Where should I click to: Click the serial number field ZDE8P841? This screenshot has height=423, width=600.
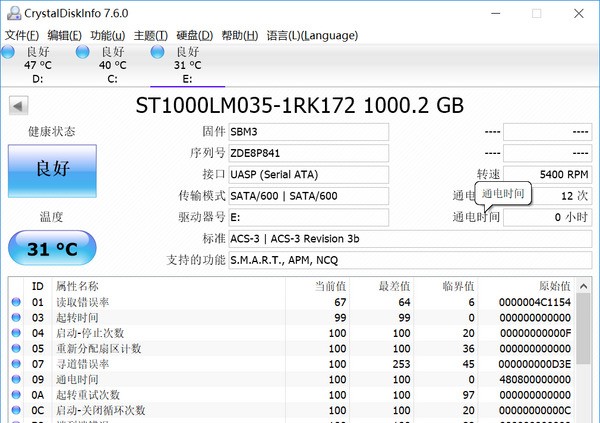tap(308, 153)
